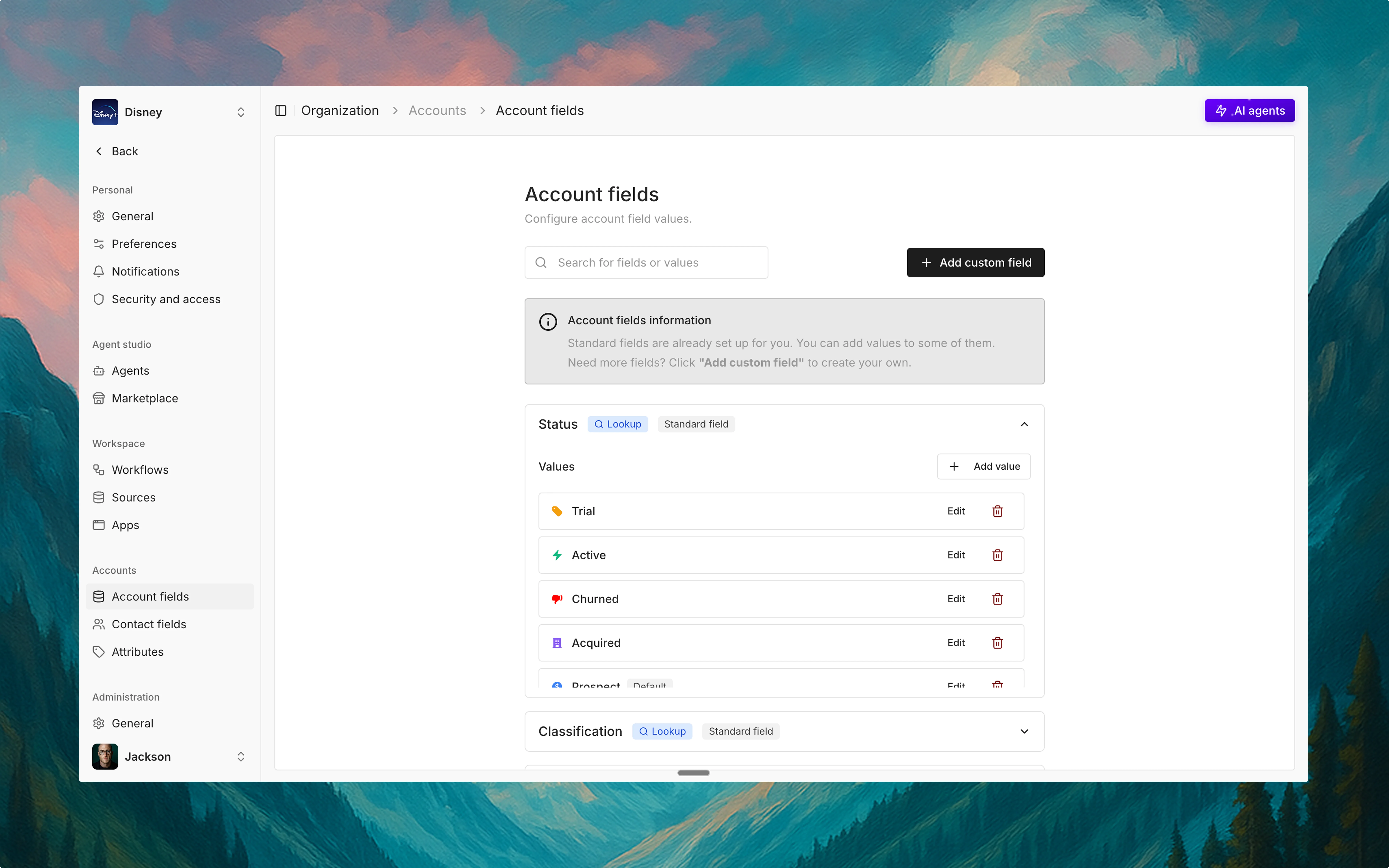Click the Acquired building icon
This screenshot has height=868, width=1389.
557,643
